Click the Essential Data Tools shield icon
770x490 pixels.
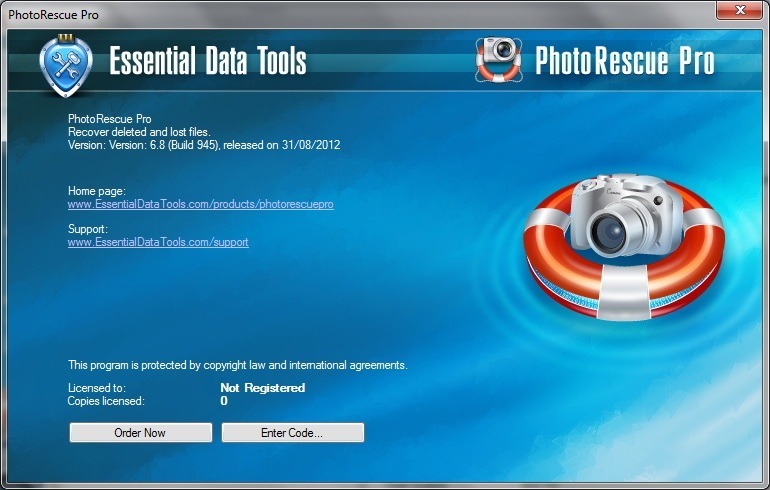coord(66,65)
